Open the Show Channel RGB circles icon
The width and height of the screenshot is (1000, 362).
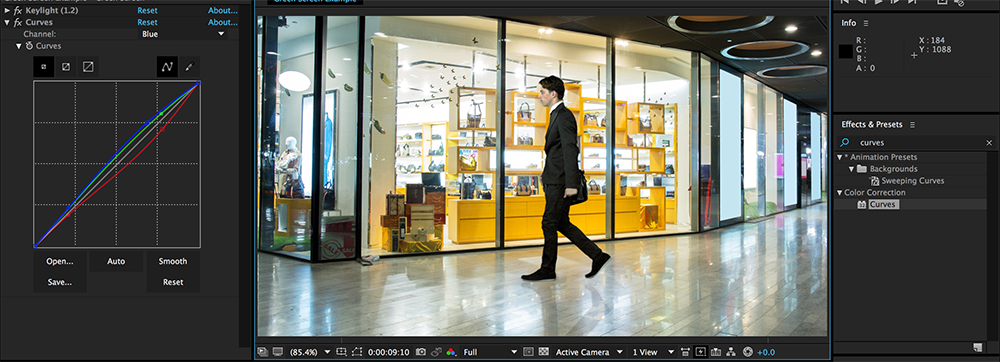pyautogui.click(x=451, y=352)
